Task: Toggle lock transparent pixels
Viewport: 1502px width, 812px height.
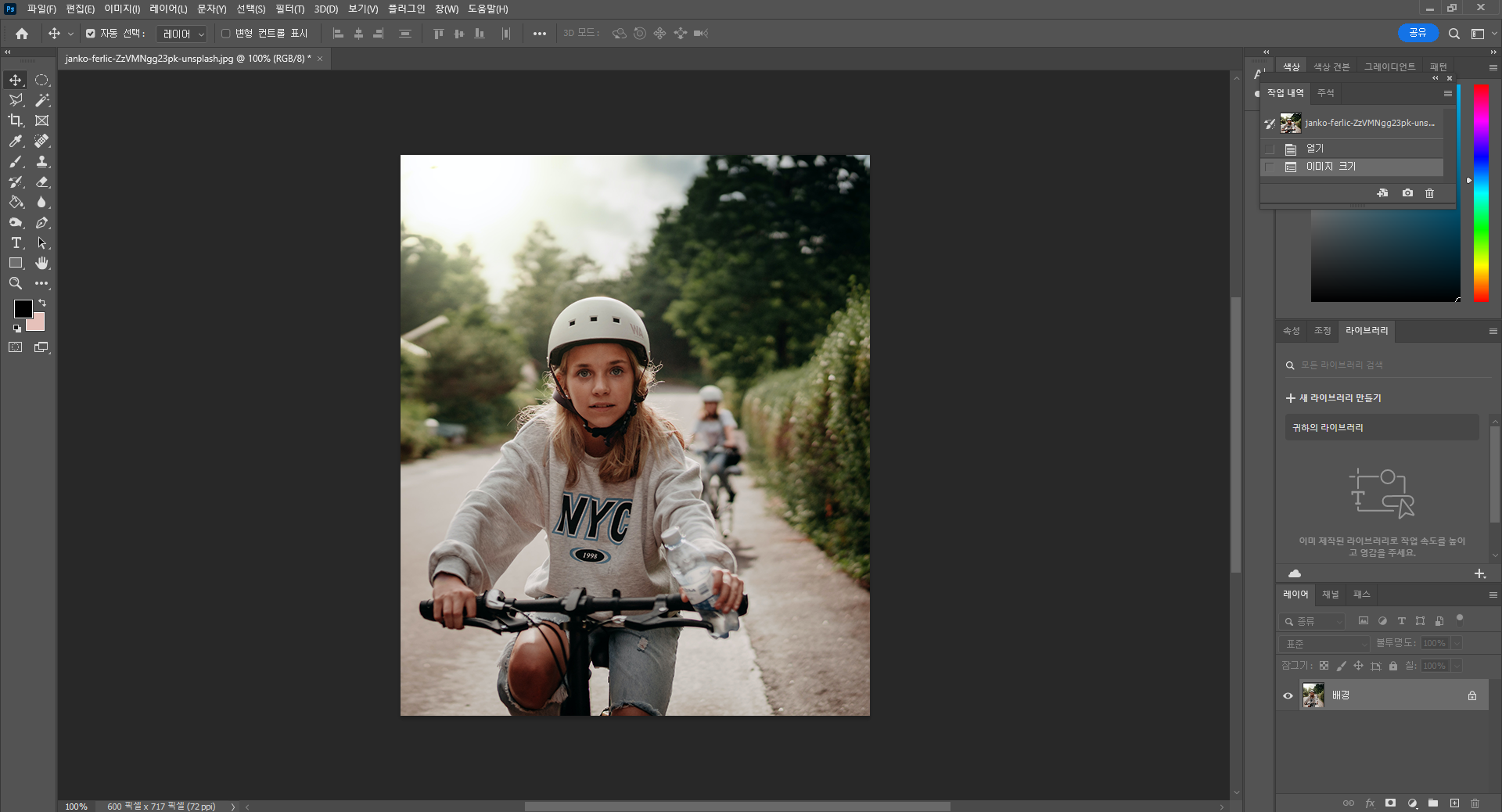Action: point(1324,666)
